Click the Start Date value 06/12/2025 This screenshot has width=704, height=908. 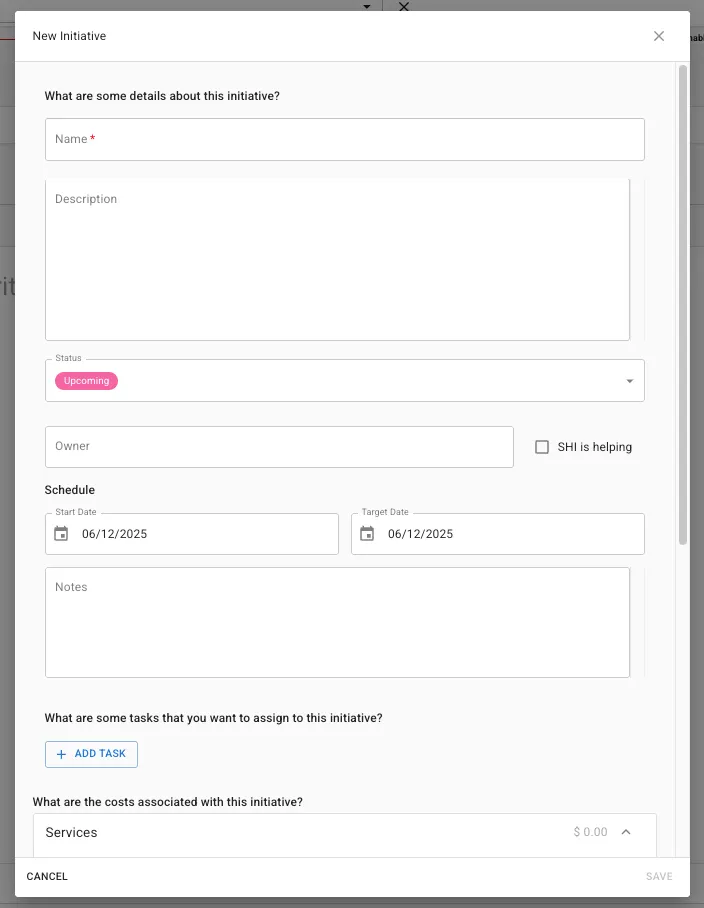point(114,534)
